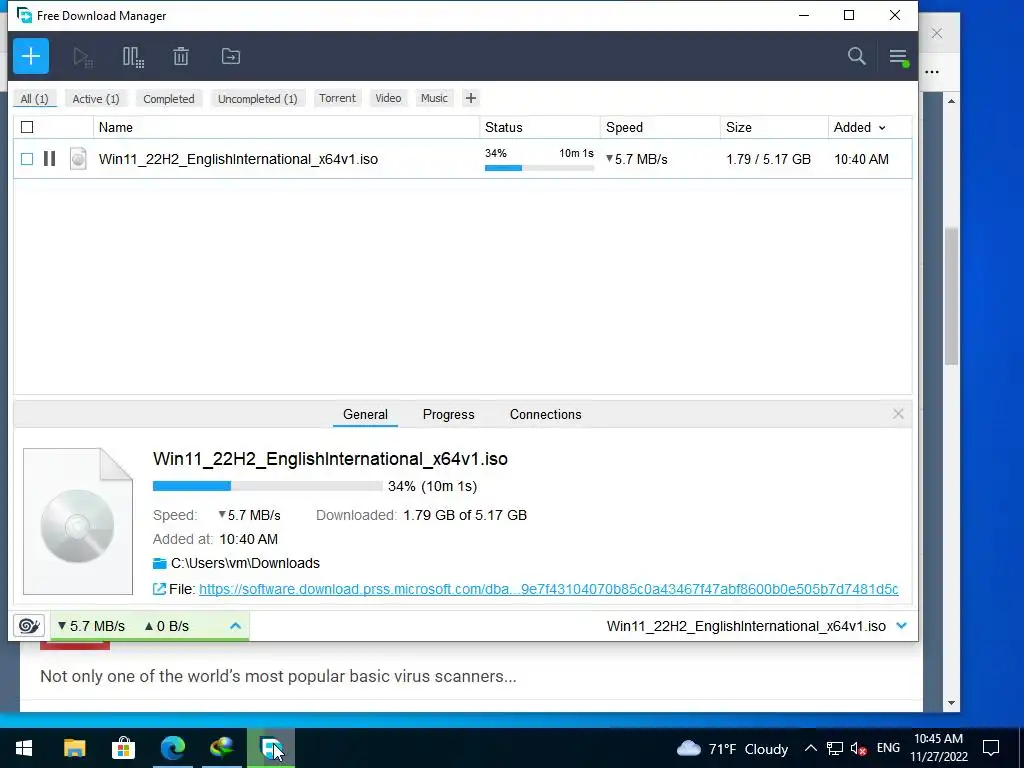The width and height of the screenshot is (1024, 768).
Task: Toggle the Added column sort arrow
Action: (882, 128)
